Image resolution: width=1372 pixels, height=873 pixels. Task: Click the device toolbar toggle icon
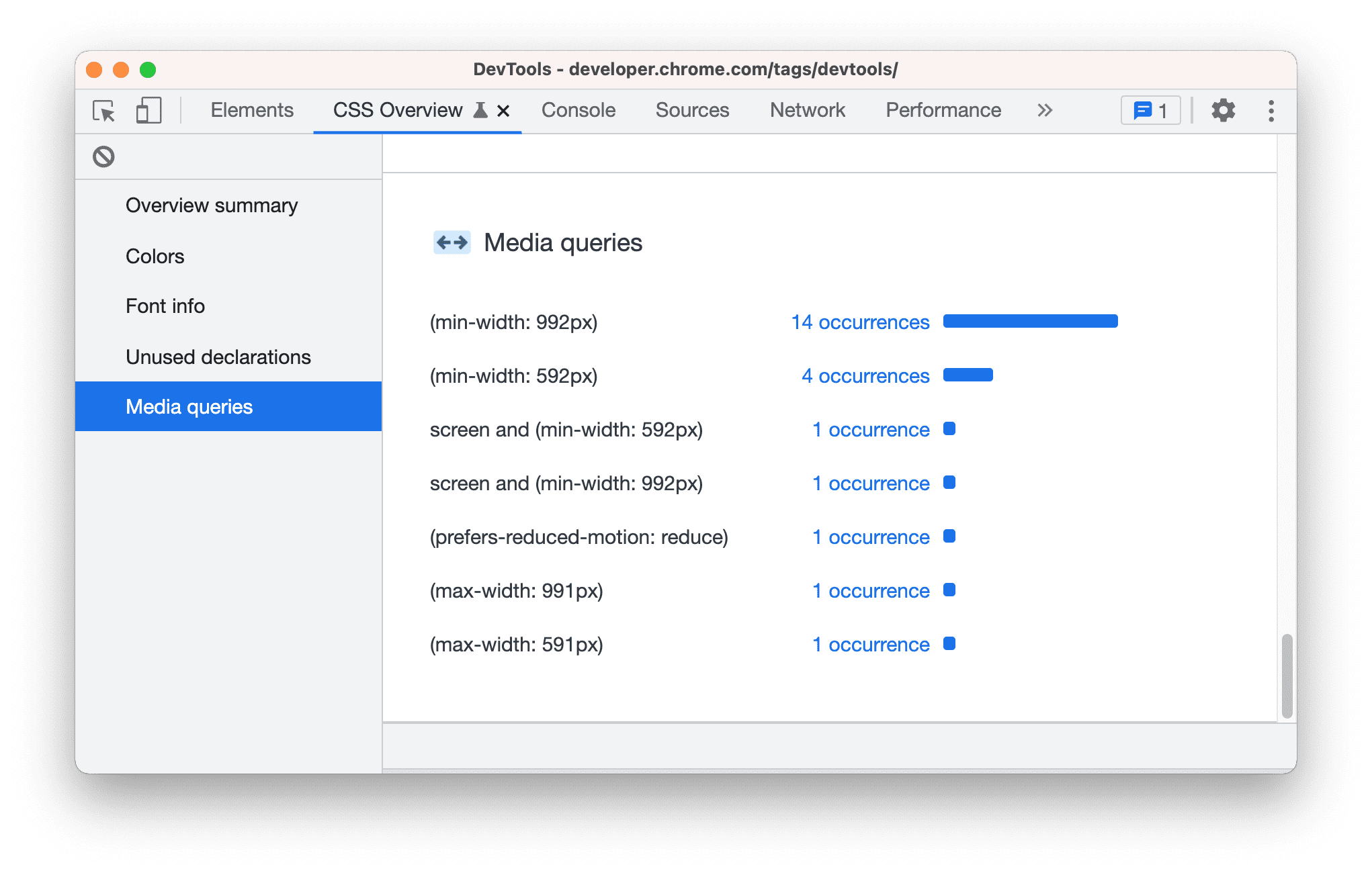[147, 110]
